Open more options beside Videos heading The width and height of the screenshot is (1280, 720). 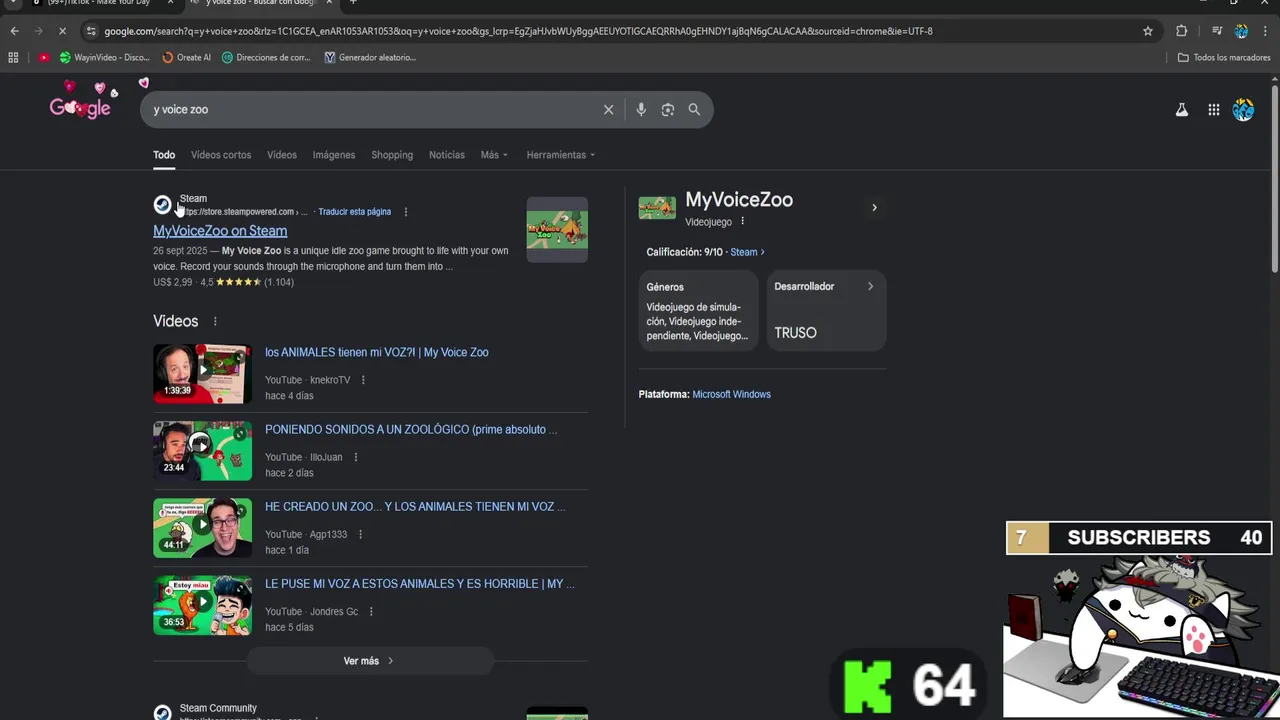click(x=214, y=321)
